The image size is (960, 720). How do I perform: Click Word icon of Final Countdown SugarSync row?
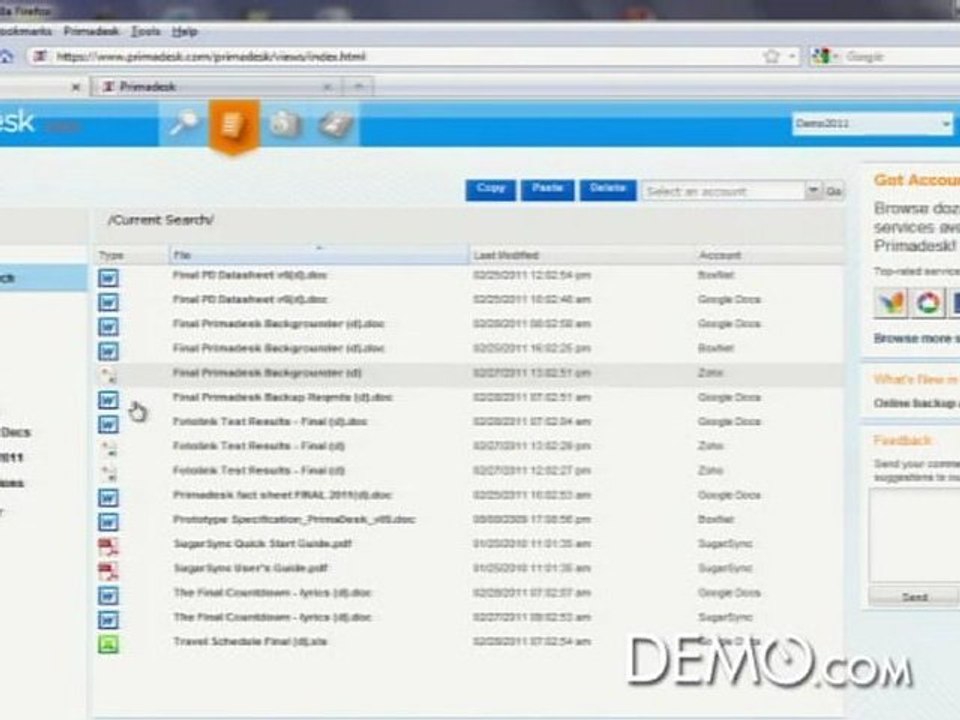pos(108,620)
